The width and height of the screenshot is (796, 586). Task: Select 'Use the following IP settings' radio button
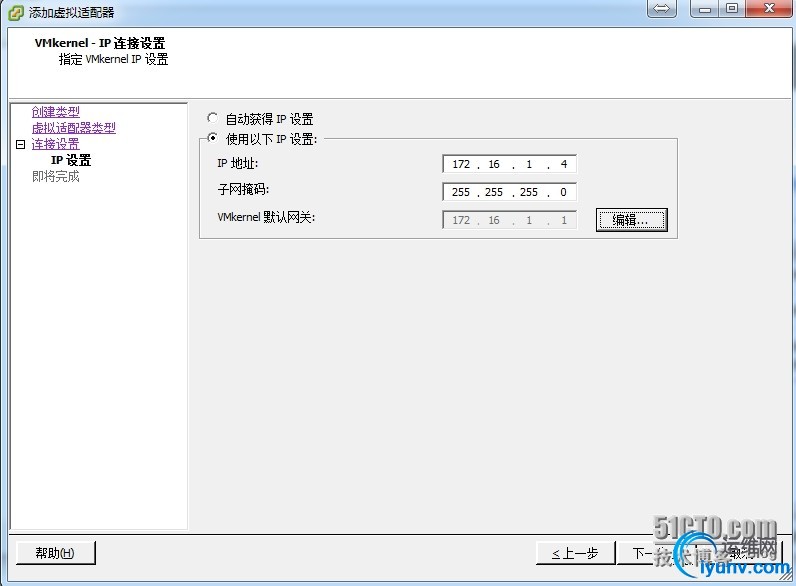(x=213, y=138)
